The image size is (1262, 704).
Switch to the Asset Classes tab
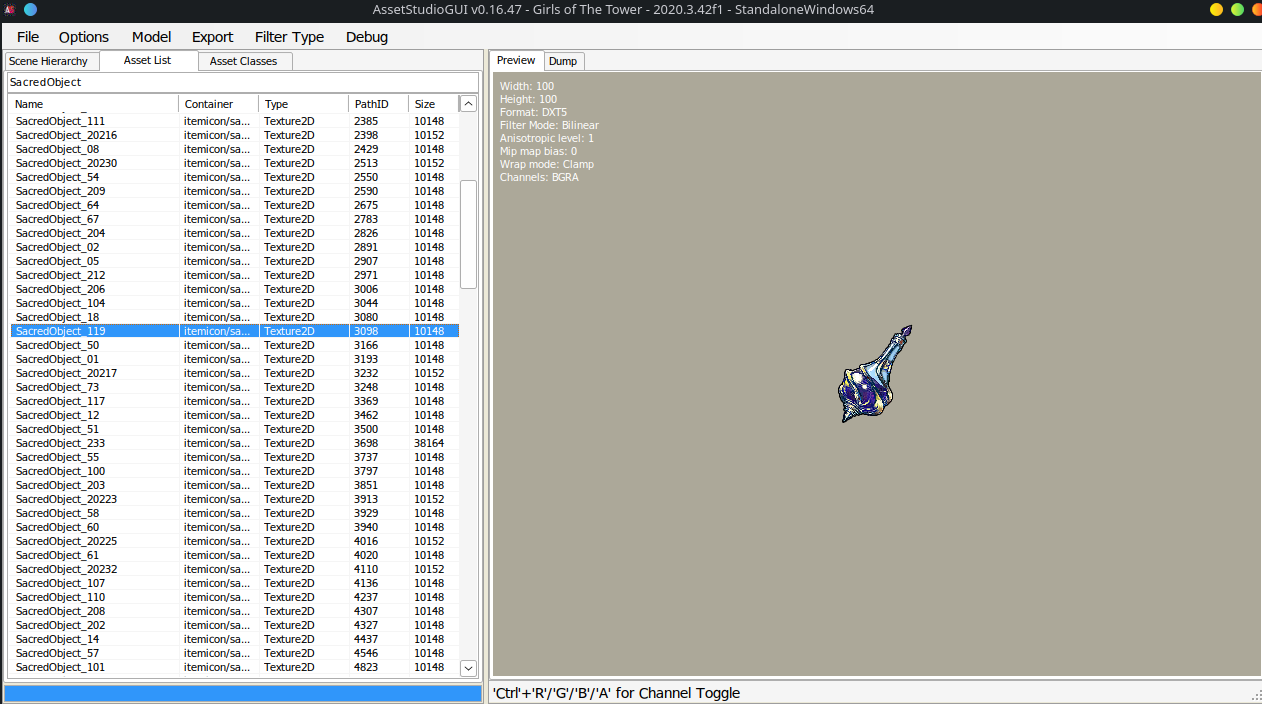coord(243,61)
